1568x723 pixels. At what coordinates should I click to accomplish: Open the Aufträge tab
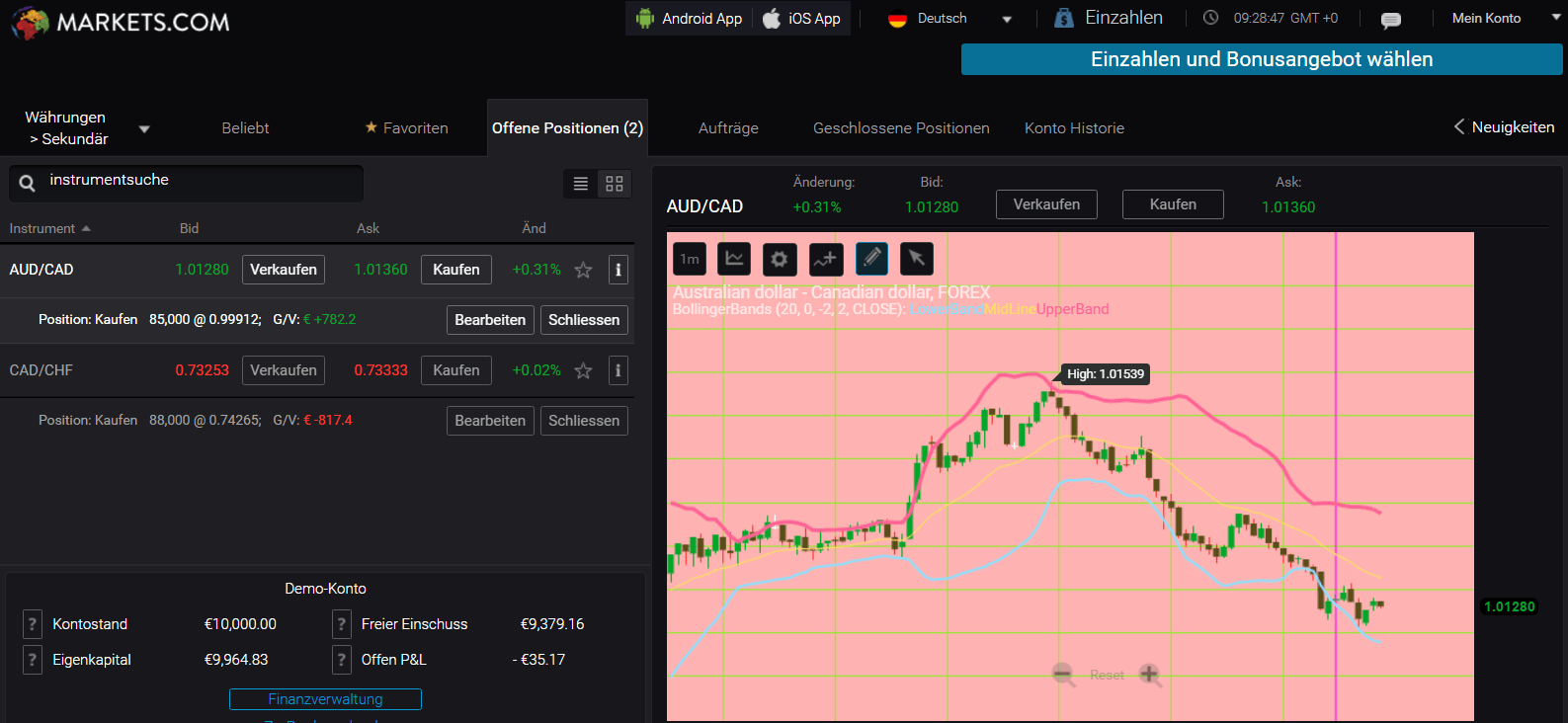pos(728,128)
